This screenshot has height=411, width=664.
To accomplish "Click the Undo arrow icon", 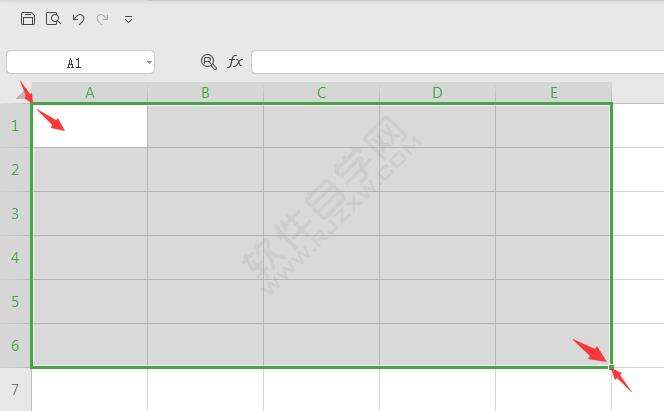I will tap(78, 19).
